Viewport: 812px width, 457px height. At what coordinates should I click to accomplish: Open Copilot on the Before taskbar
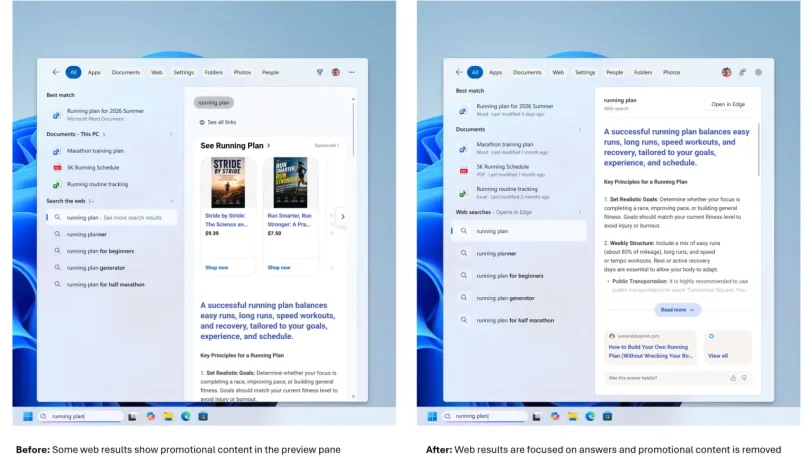click(150, 416)
